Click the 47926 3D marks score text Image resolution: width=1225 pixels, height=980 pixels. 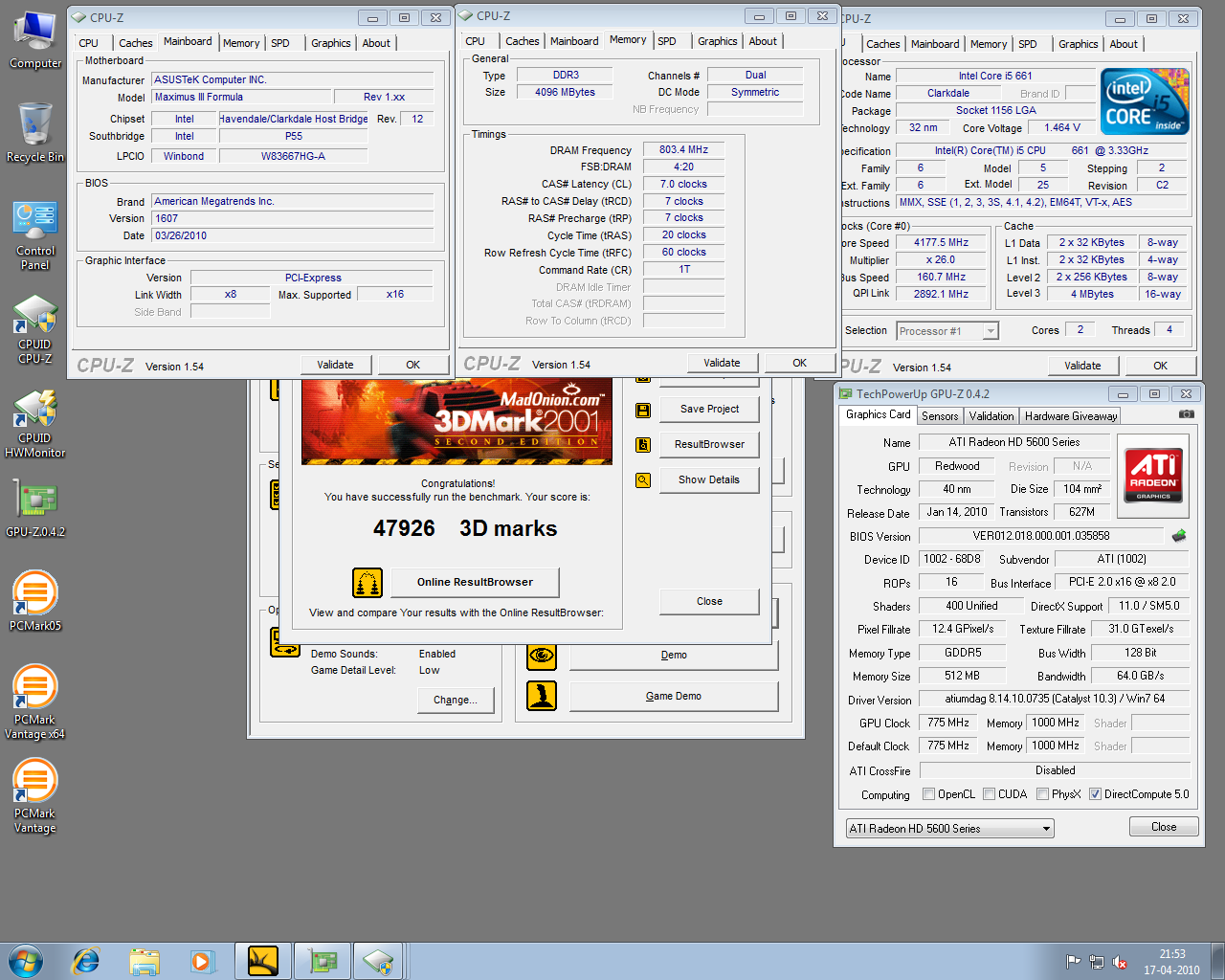click(465, 528)
